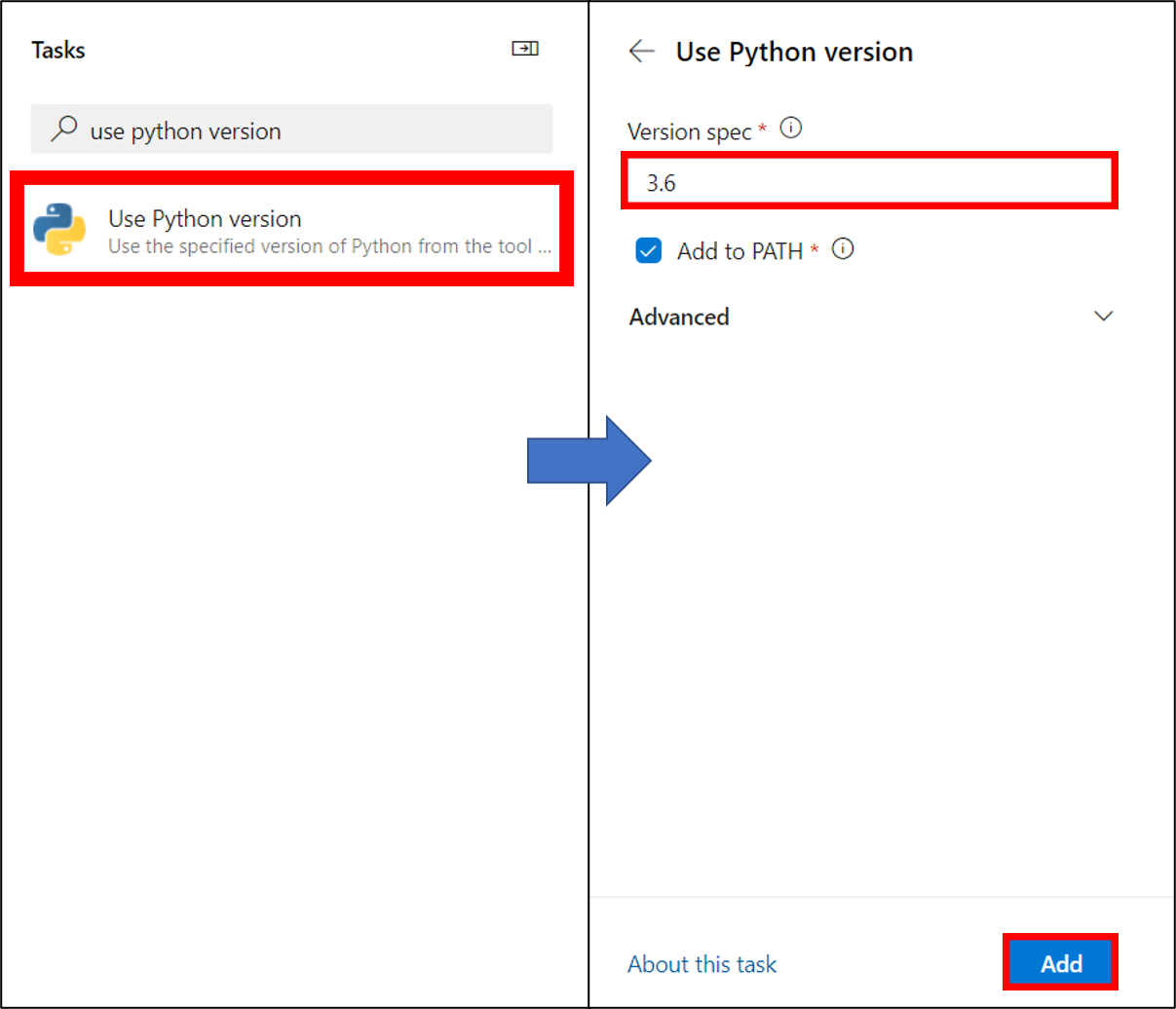Expand Advanced section using the chevron

pos(1103,317)
